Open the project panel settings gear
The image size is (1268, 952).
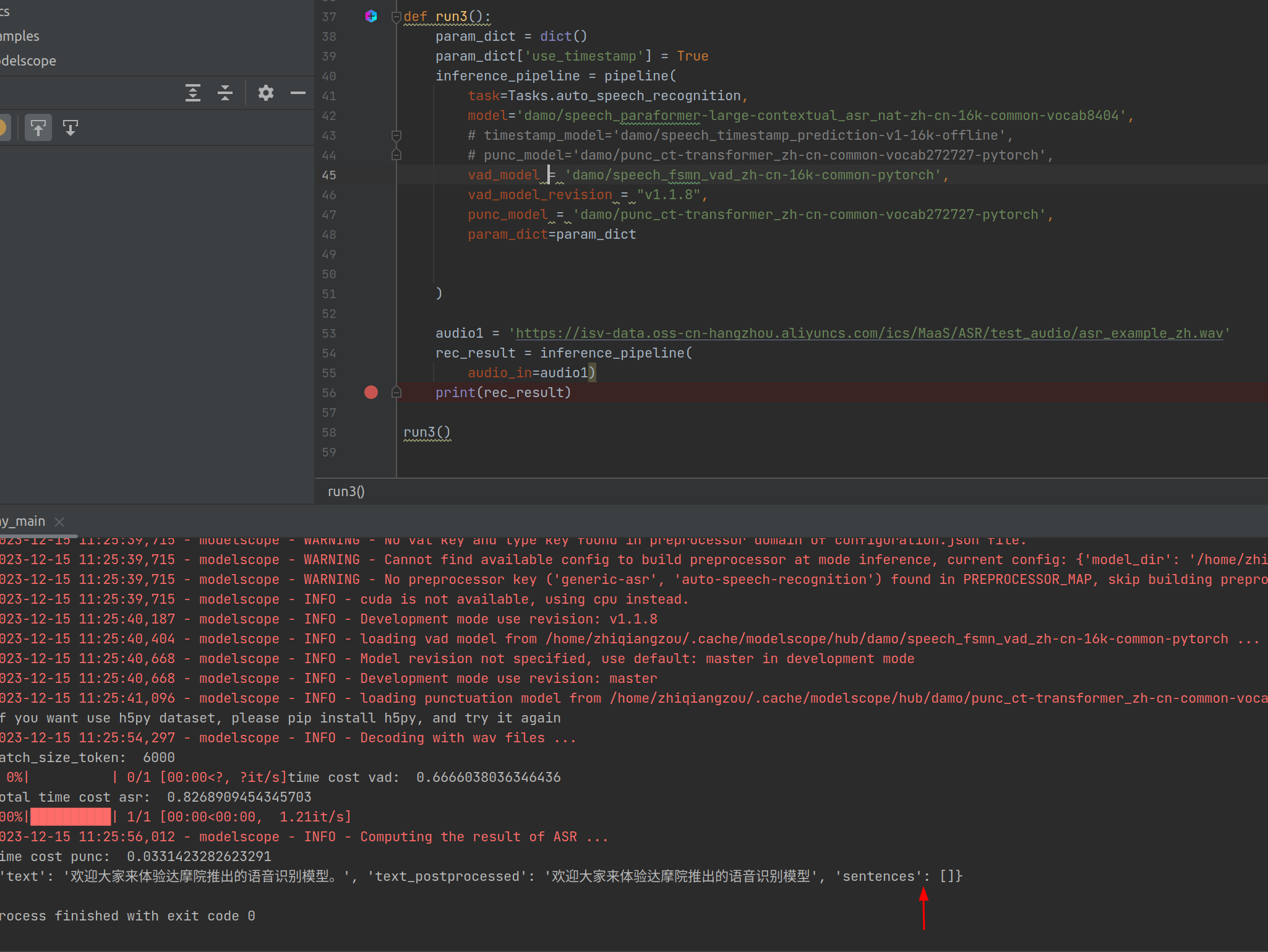266,93
